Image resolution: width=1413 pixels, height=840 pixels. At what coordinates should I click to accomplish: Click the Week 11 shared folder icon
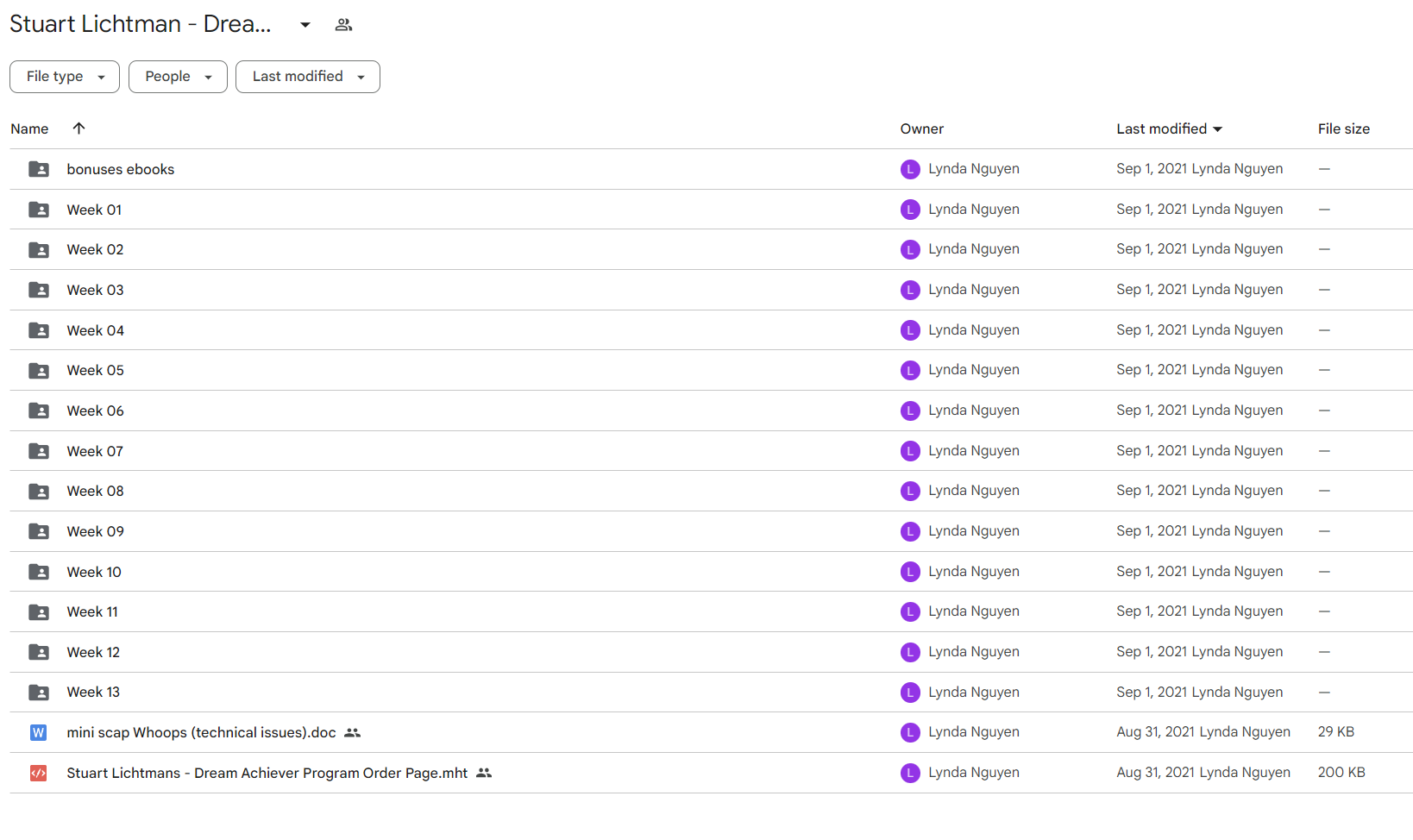(39, 612)
